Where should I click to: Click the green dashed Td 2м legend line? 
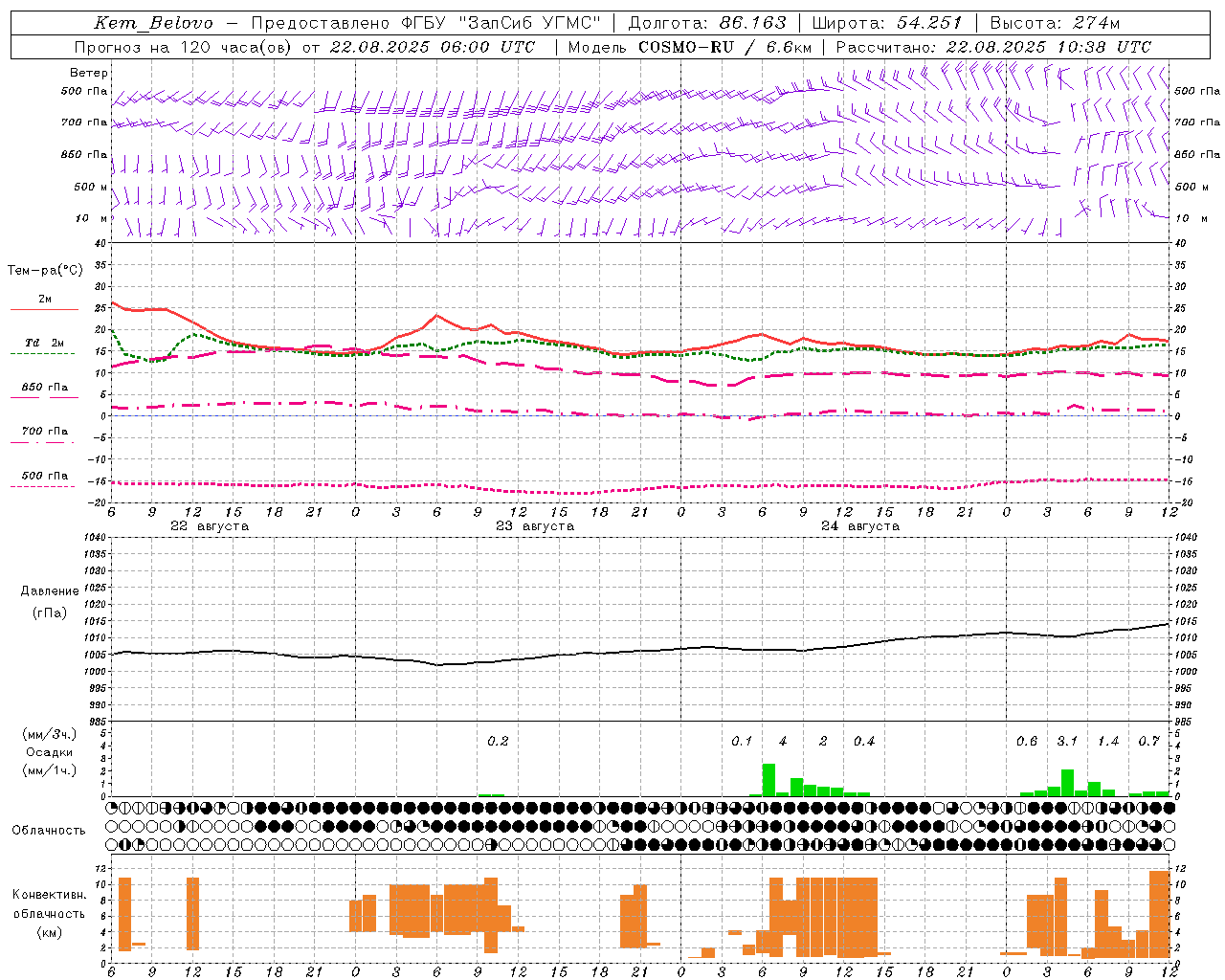pos(42,353)
